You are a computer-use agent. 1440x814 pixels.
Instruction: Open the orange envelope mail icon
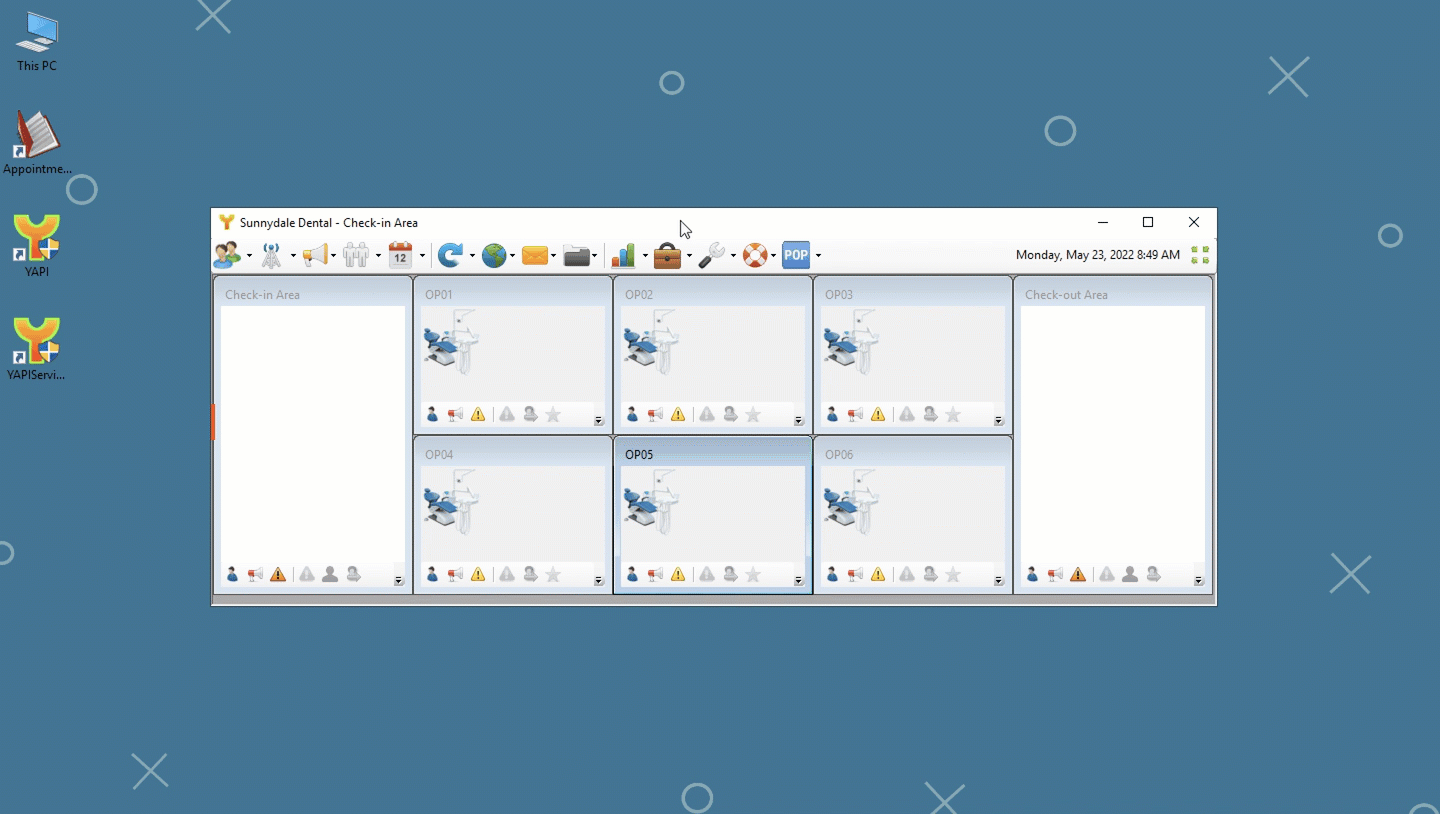[535, 256]
